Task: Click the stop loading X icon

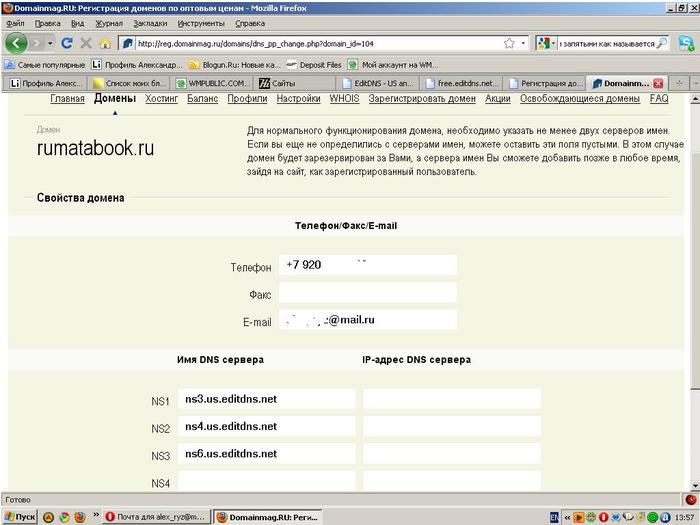Action: pos(86,43)
